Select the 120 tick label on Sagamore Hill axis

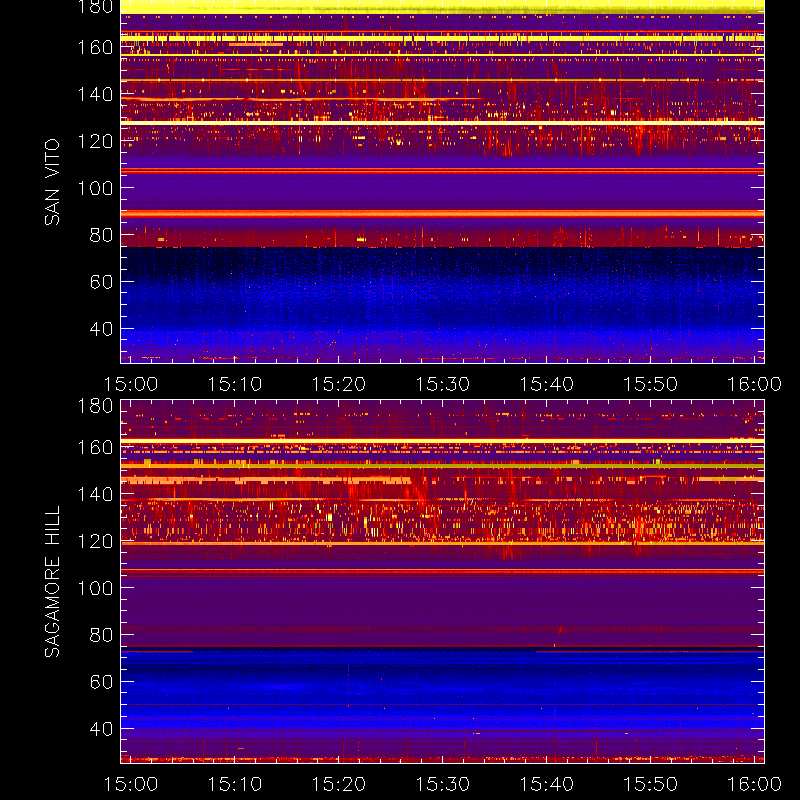(95, 541)
